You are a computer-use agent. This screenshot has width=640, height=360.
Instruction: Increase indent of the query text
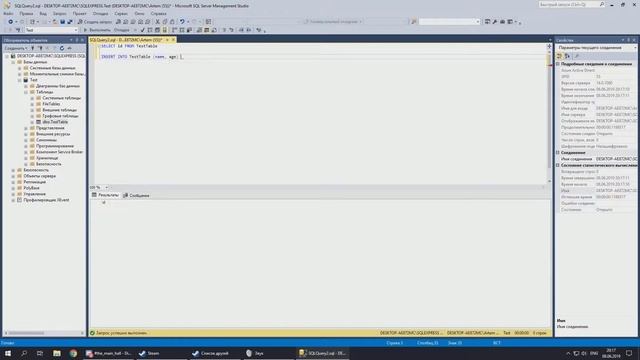[249, 30]
